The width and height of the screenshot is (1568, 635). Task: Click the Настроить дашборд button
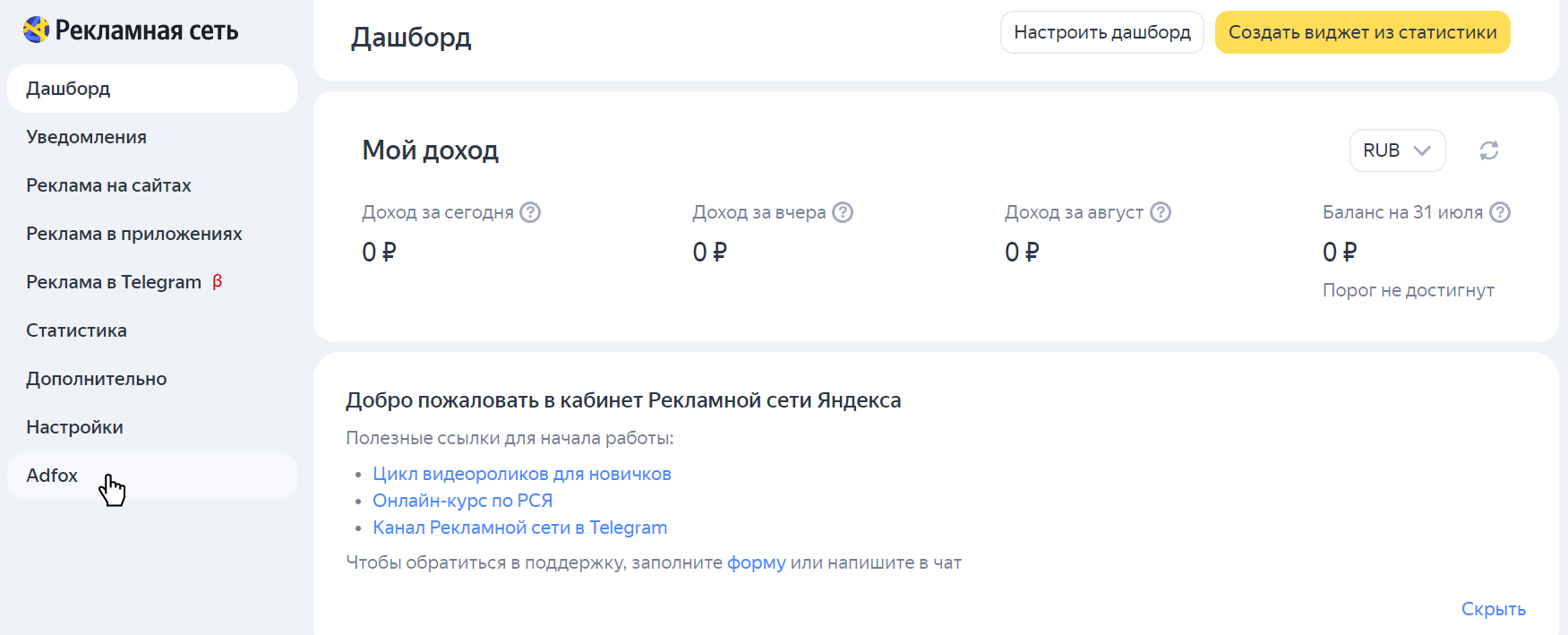1102,32
